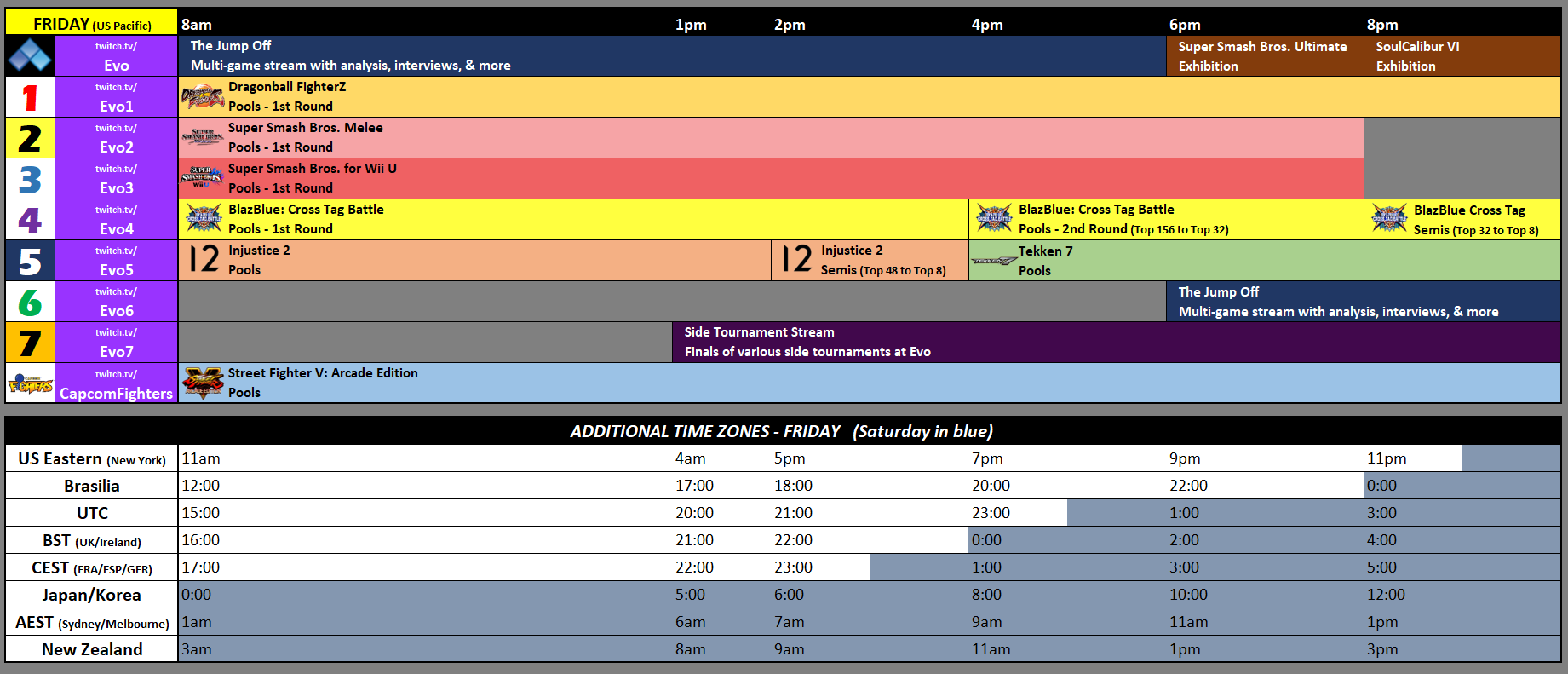Click the green number 6 stream icon
This screenshot has width=1568, height=674.
pos(30,302)
